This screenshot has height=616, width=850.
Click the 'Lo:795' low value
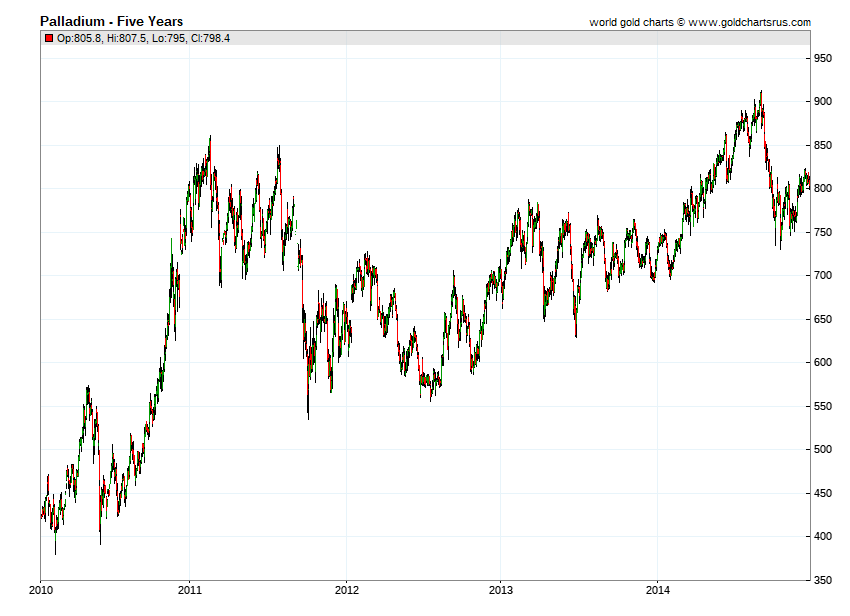[169, 38]
